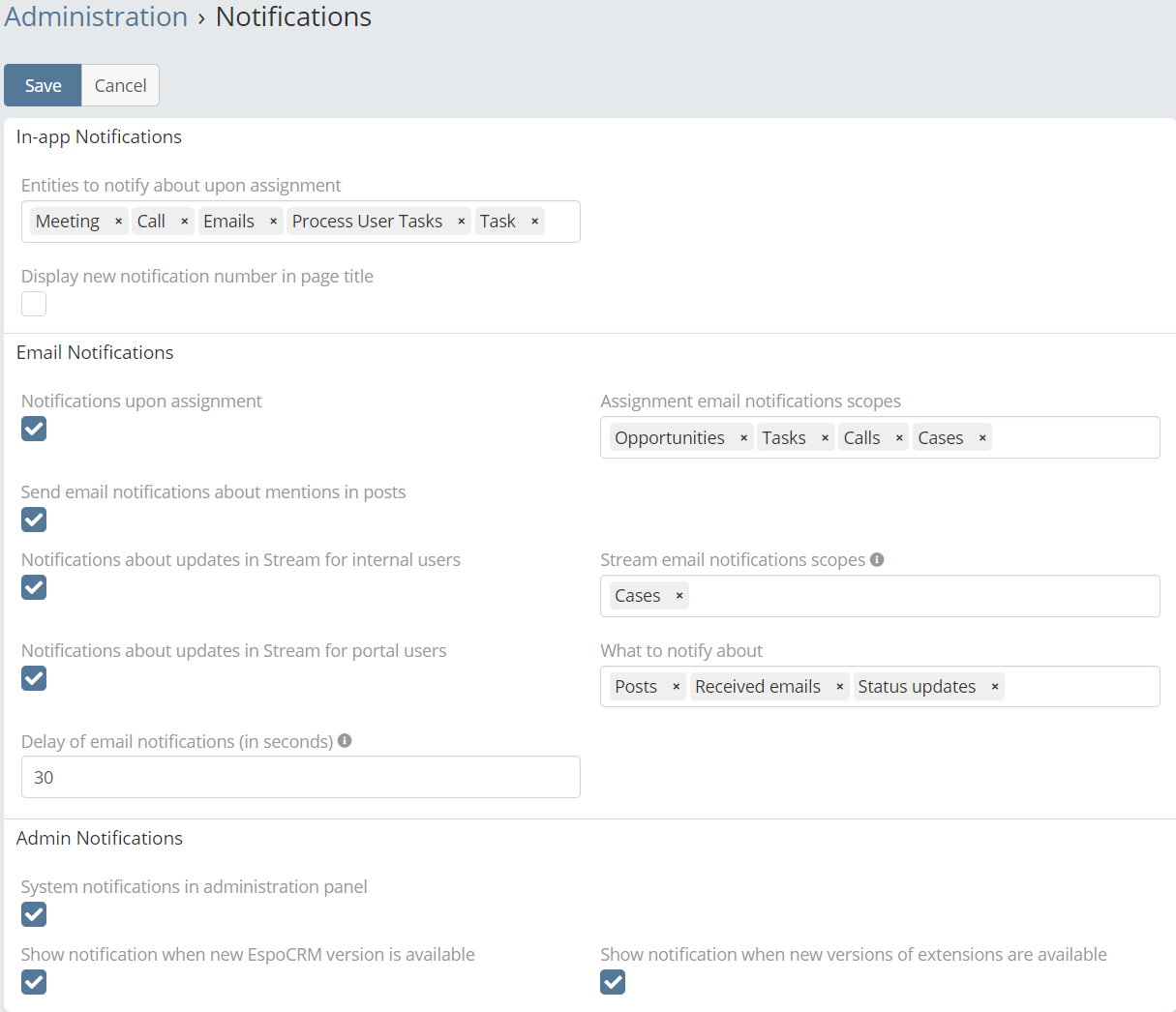Viewport: 1176px width, 1012px height.
Task: Enable display of notification number in page title
Action: 34,304
